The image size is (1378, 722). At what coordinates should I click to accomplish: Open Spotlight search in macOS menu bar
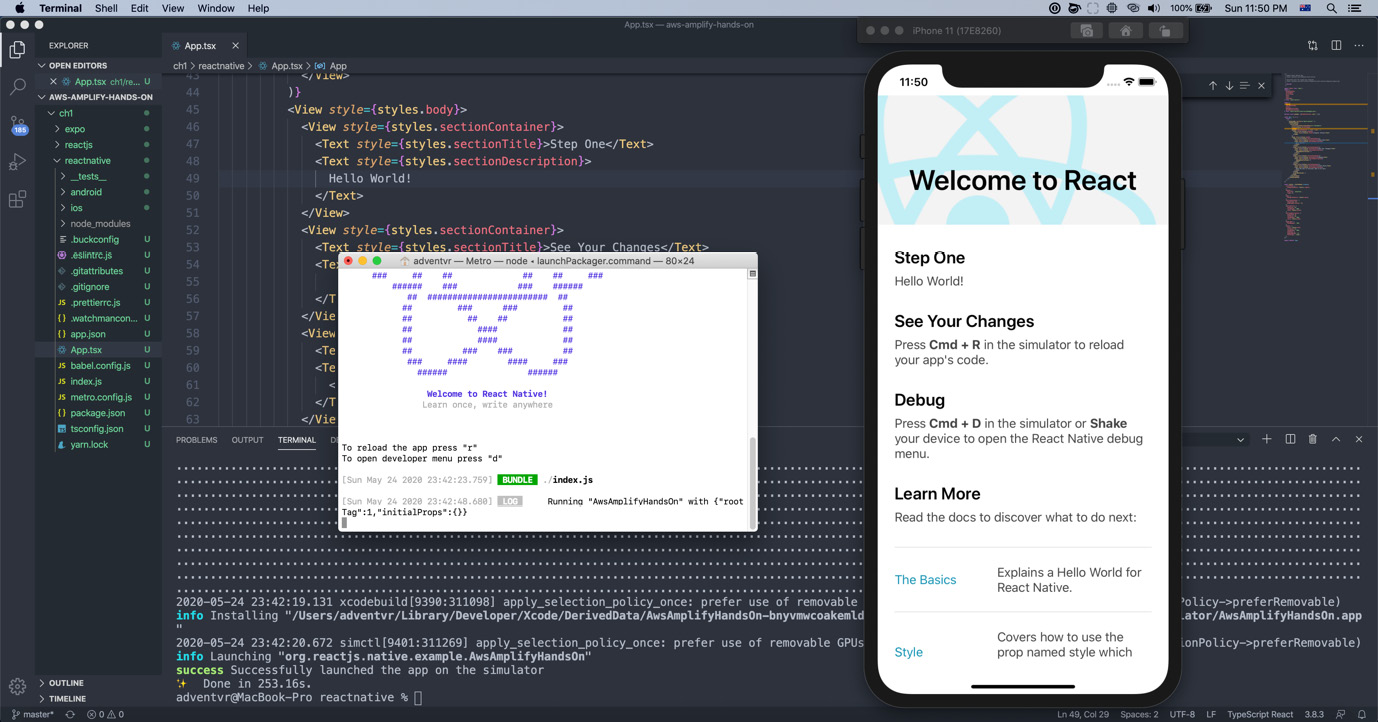coord(1331,8)
